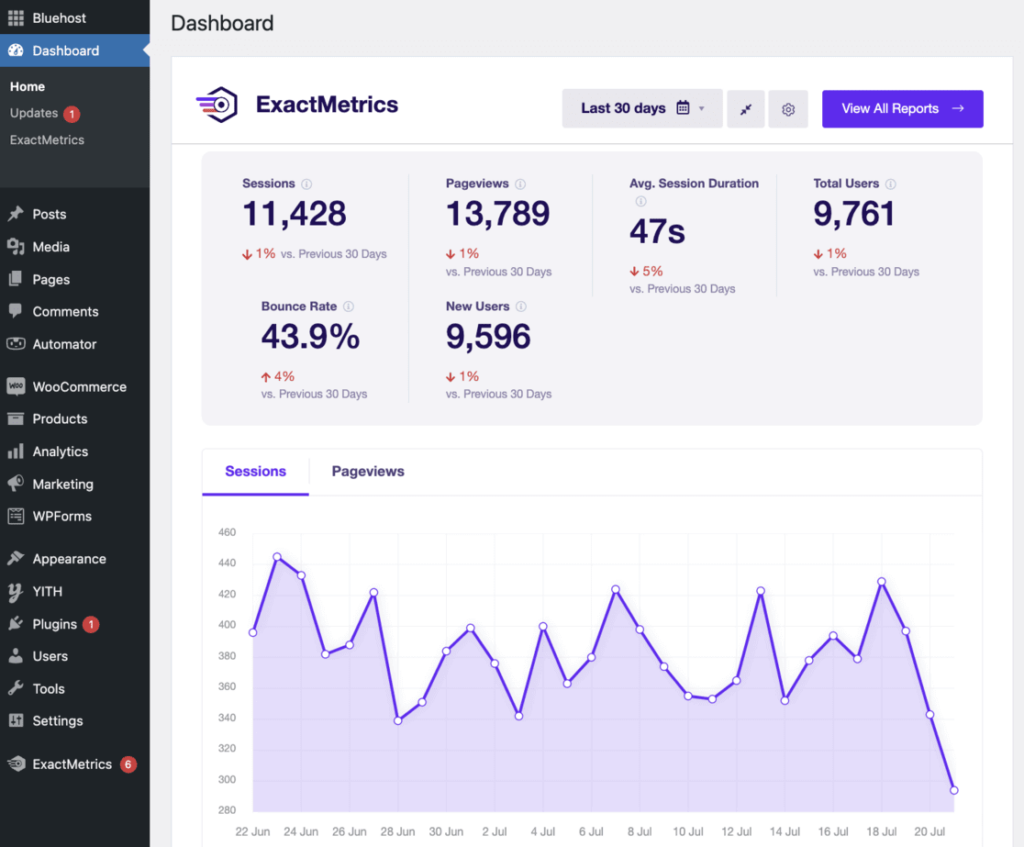Image resolution: width=1024 pixels, height=847 pixels.
Task: Switch to the Pageviews tab
Action: coord(368,471)
